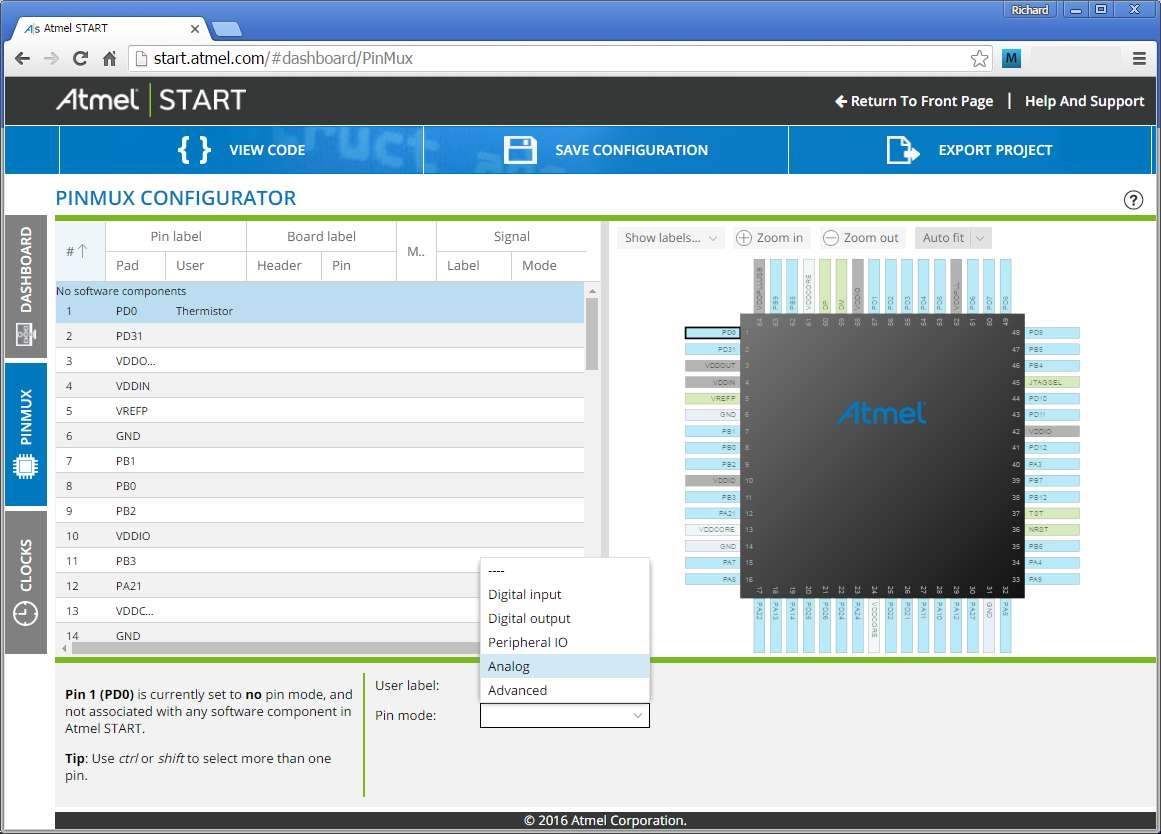1161x834 pixels.
Task: Choose Advanced pin mode
Action: (x=565, y=690)
